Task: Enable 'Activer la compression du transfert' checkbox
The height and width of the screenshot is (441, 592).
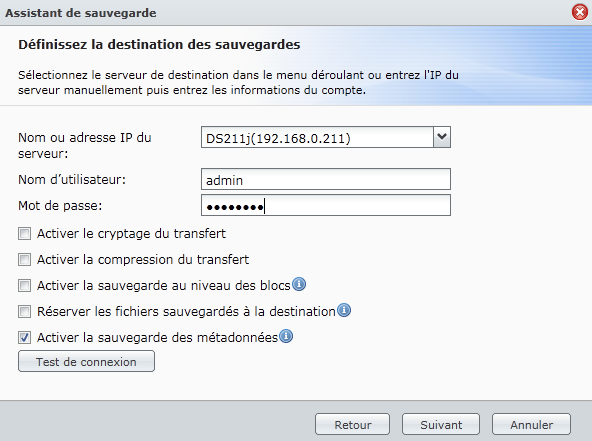Action: (25, 260)
